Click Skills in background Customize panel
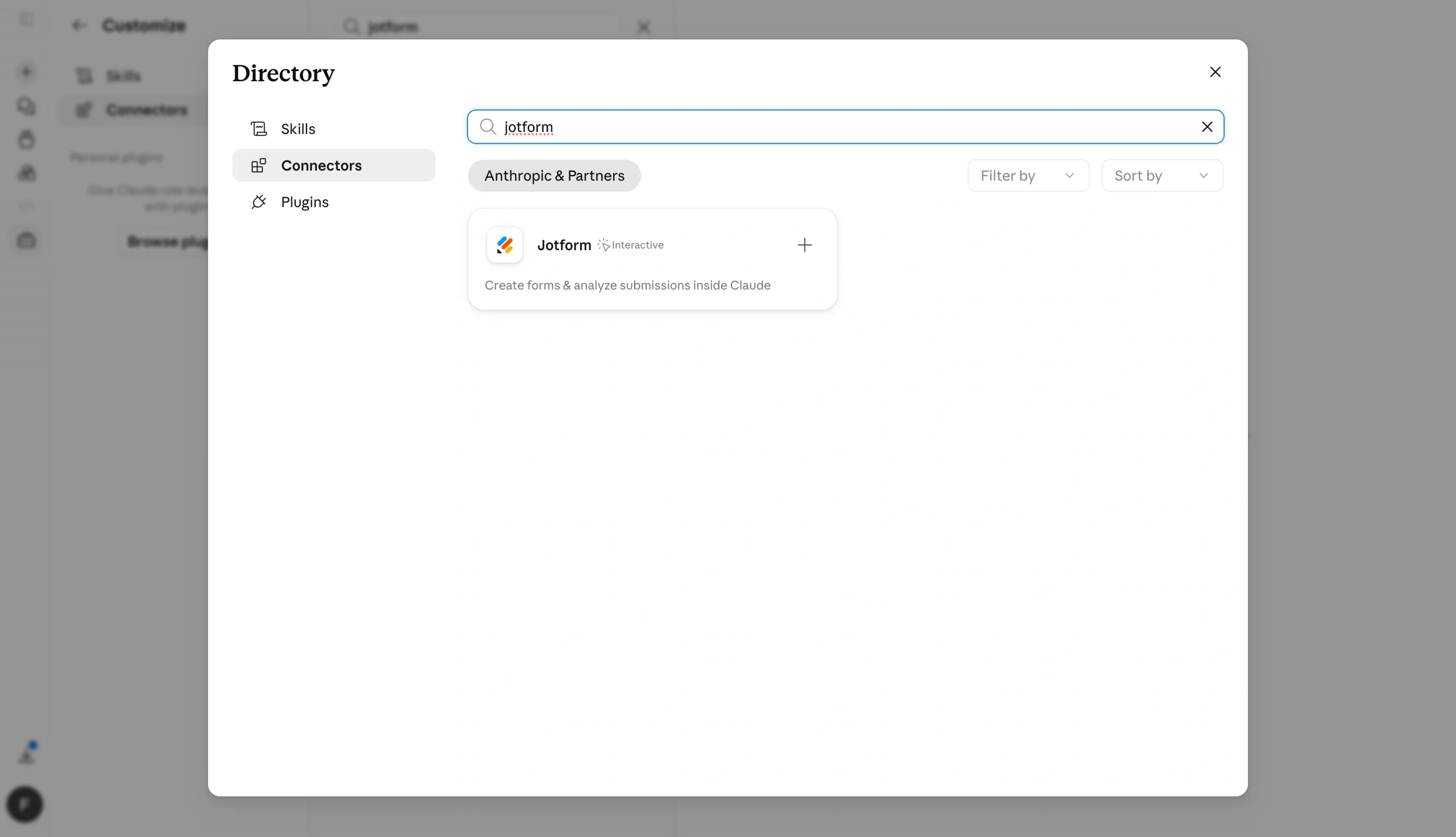Screen dimensions: 1456x837 (x=123, y=76)
